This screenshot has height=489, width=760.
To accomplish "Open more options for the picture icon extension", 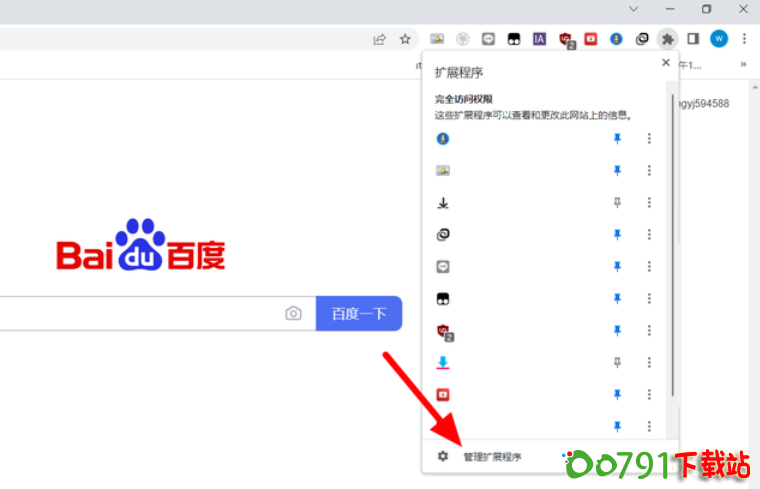I will click(x=649, y=171).
